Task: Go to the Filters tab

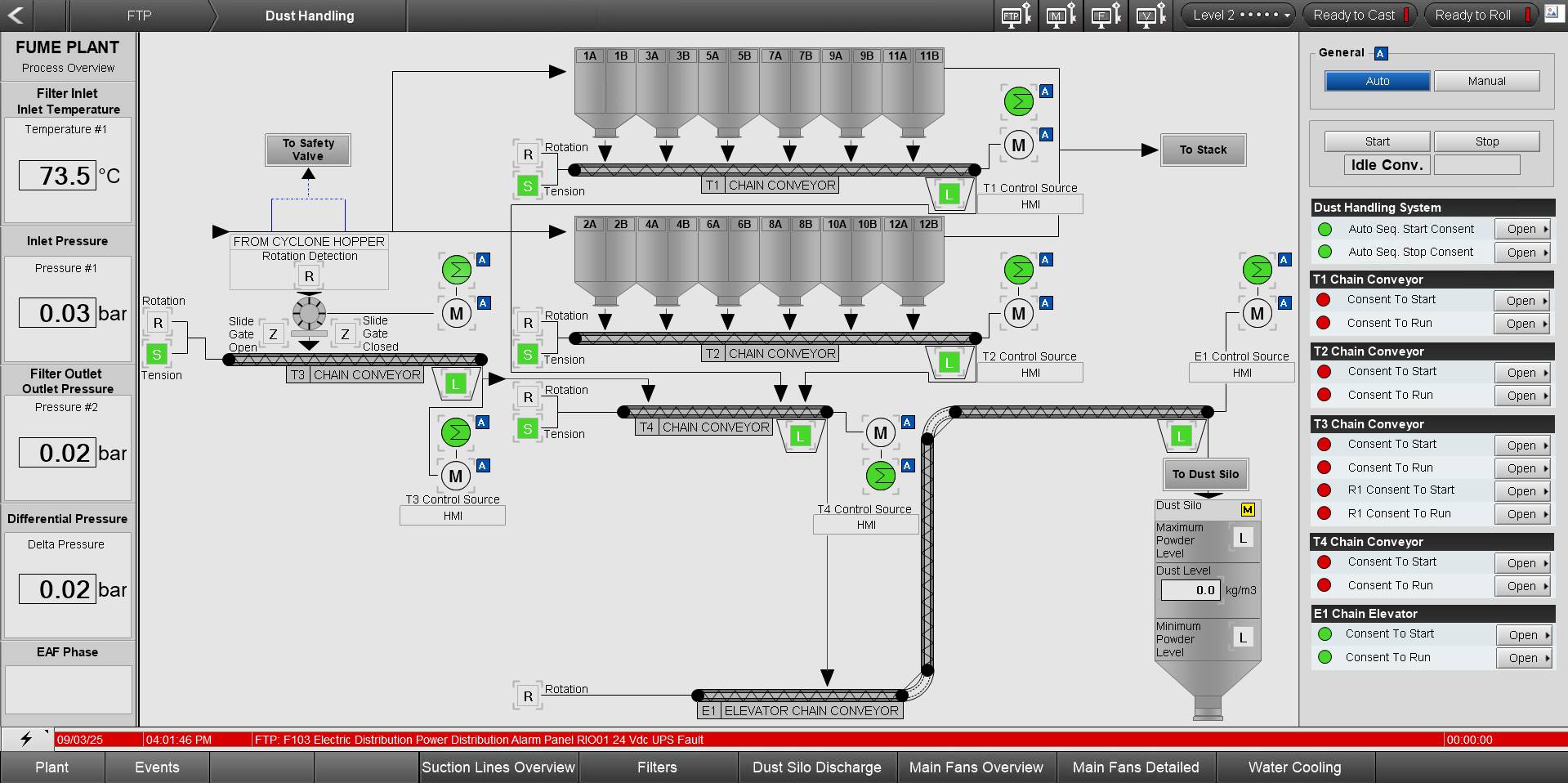Action: [x=657, y=767]
